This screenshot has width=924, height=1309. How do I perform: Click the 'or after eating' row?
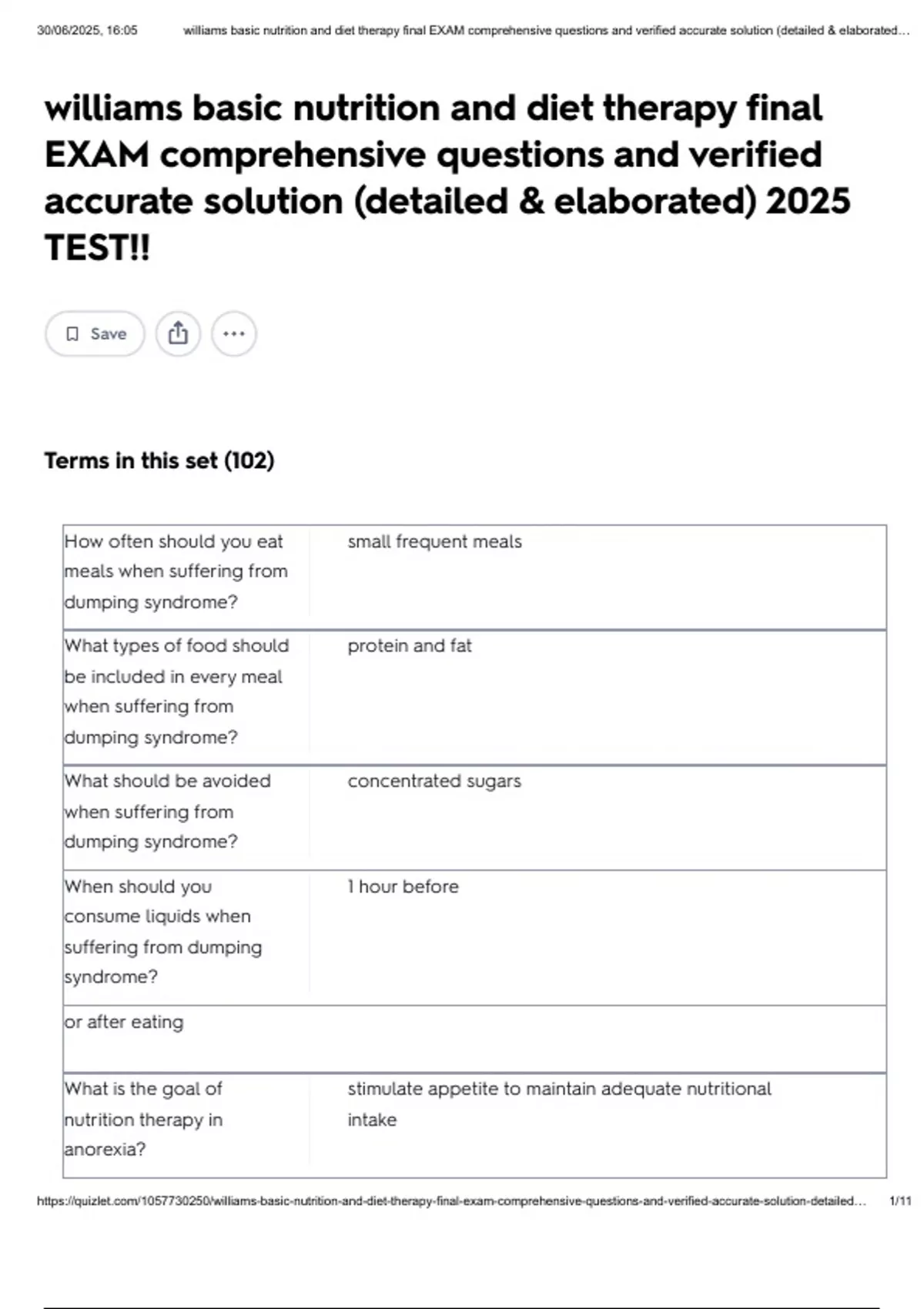pos(474,1039)
